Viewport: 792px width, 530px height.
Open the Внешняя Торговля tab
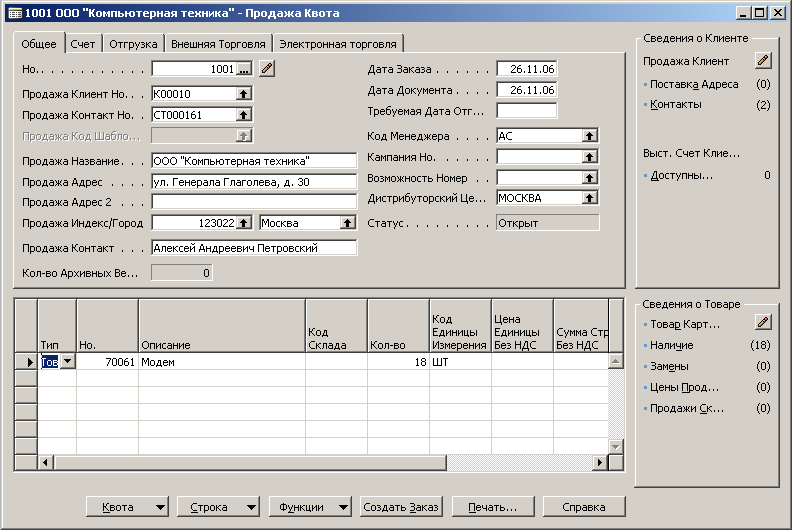pyautogui.click(x=218, y=44)
